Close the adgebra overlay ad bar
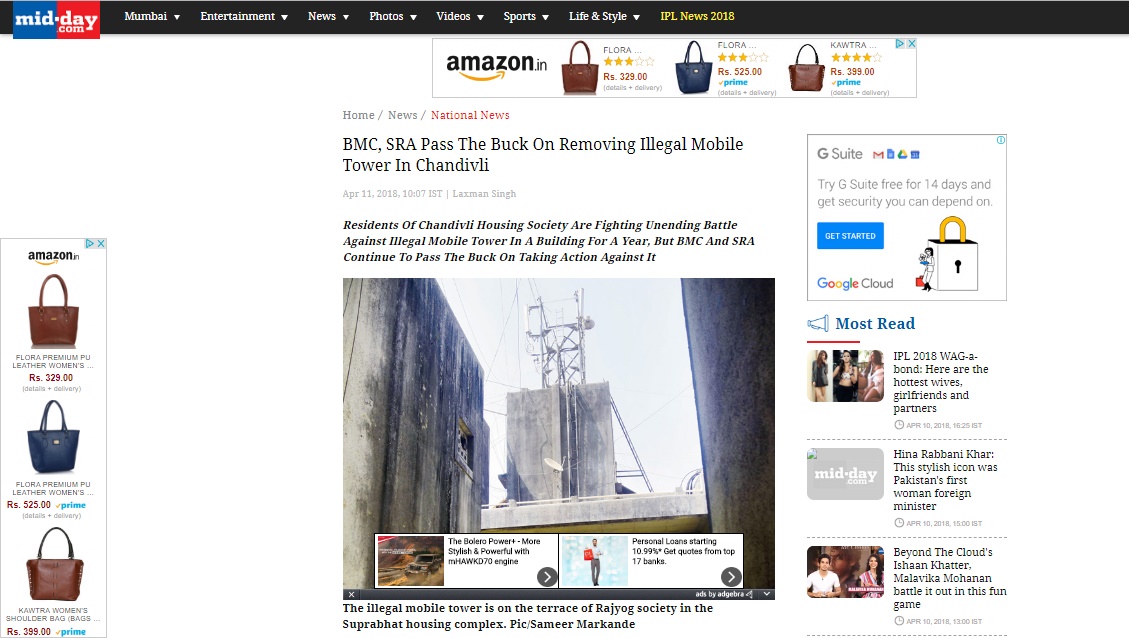1129x638 pixels. point(351,594)
